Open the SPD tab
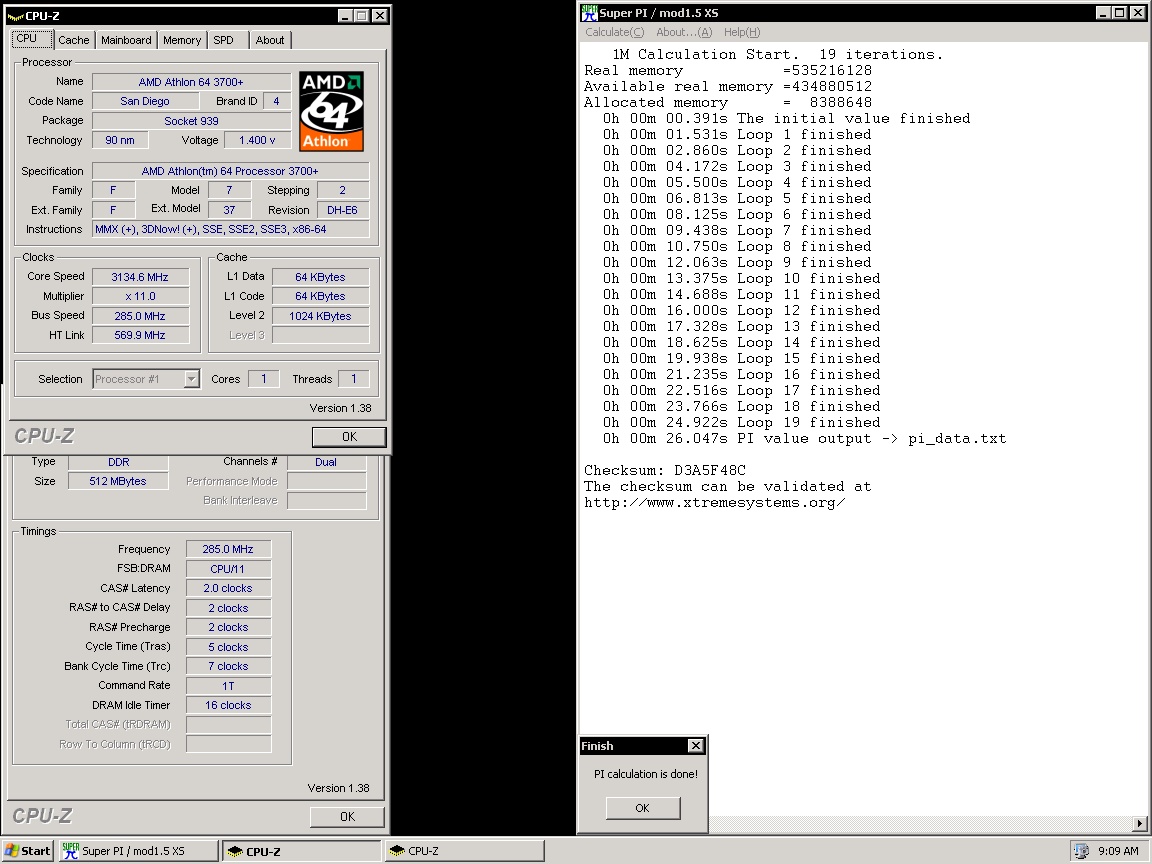1152x864 pixels. click(223, 40)
